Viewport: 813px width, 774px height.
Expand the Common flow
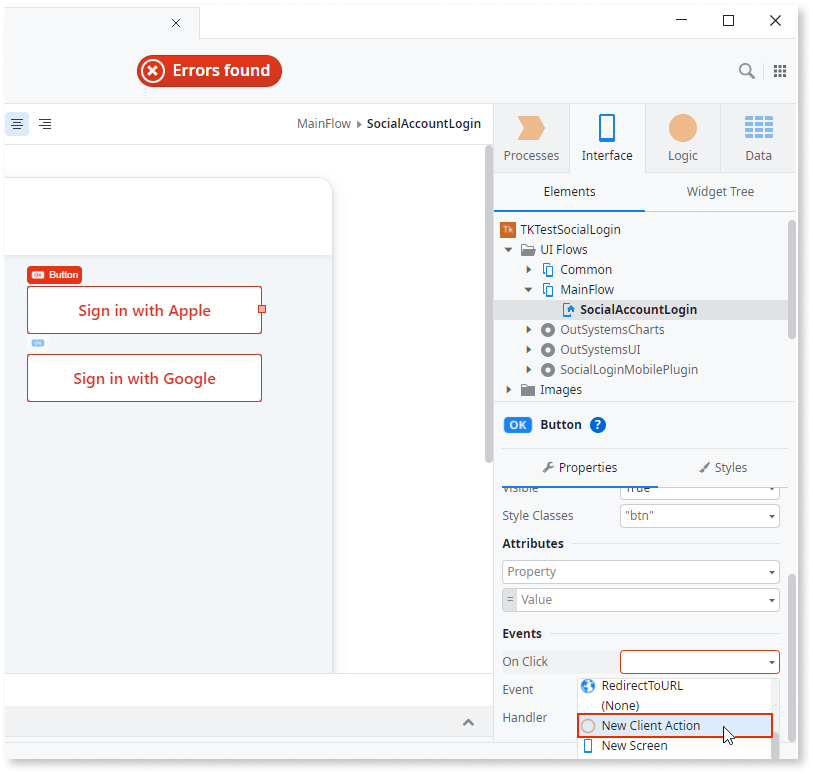pos(528,270)
